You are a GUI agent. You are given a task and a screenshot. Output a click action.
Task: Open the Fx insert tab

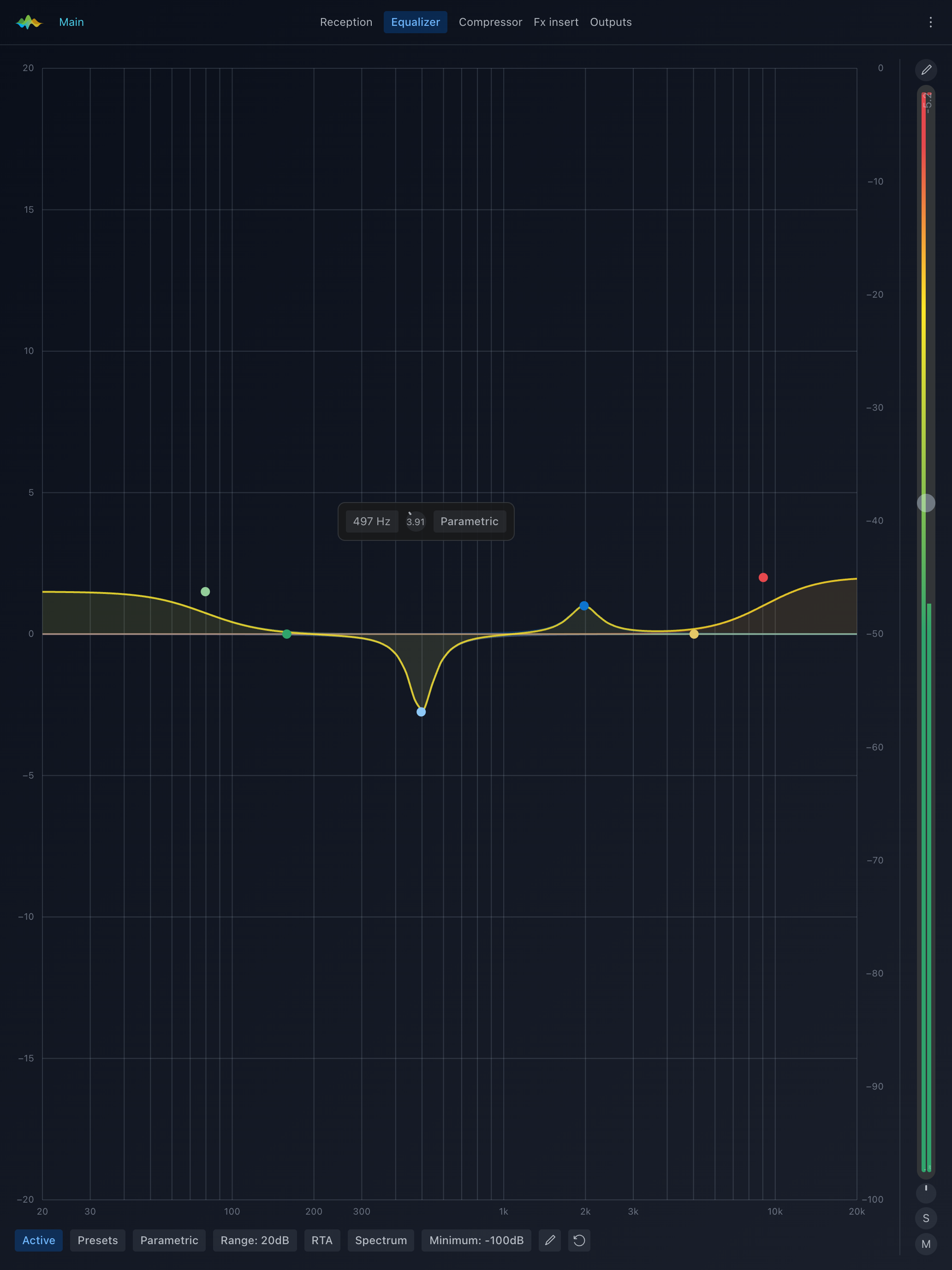556,23
